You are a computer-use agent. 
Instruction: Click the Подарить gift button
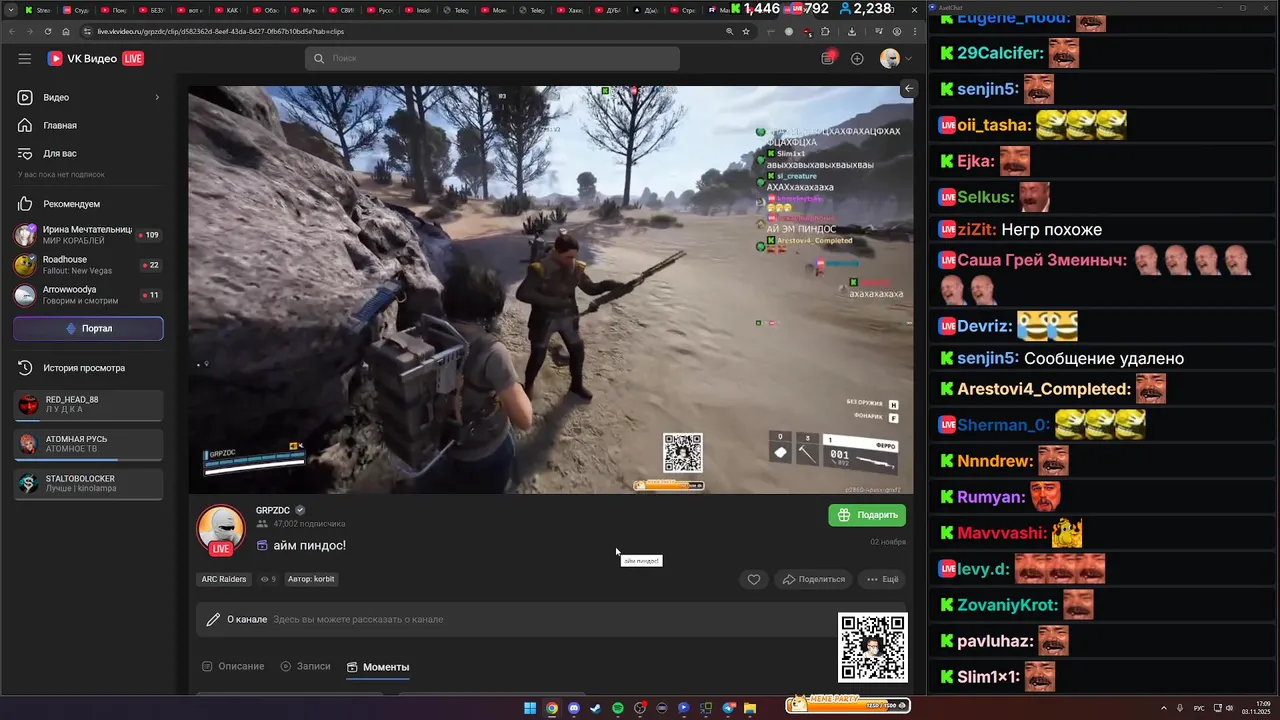pyautogui.click(x=867, y=515)
